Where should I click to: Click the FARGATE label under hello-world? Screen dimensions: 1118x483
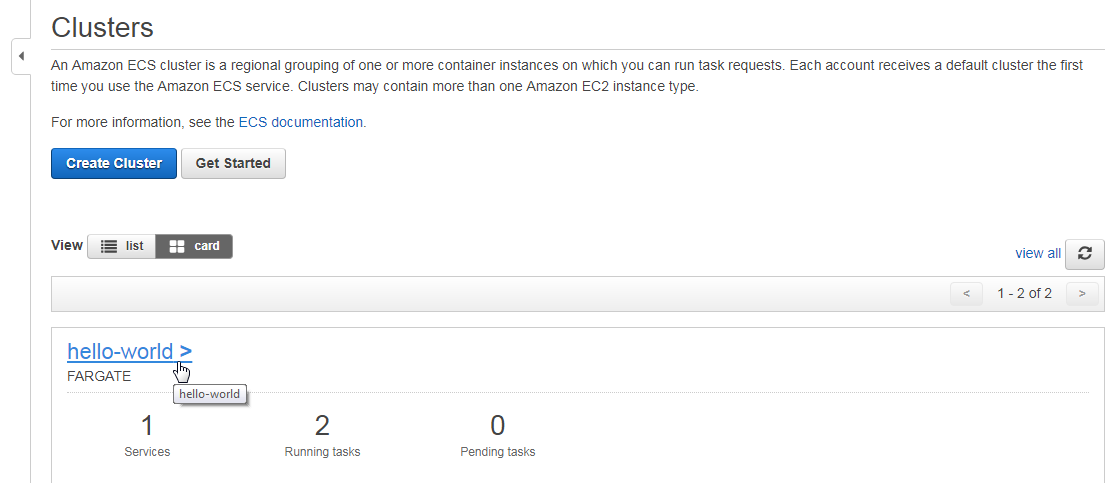point(99,376)
